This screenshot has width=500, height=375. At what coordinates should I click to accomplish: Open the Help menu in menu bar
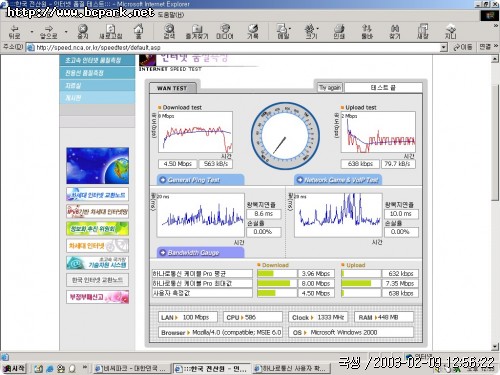(x=170, y=15)
